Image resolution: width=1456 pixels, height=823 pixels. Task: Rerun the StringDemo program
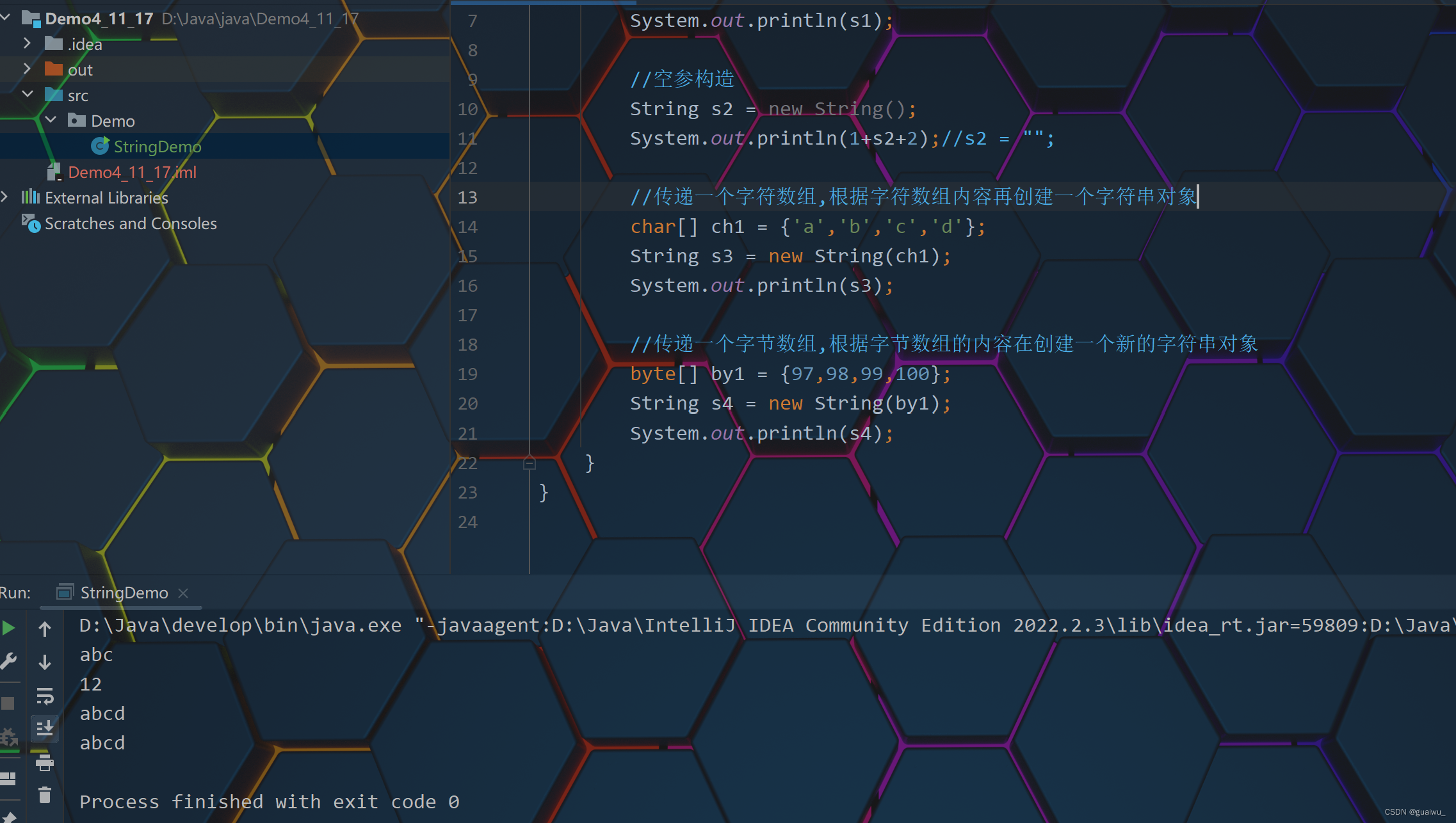click(x=9, y=627)
